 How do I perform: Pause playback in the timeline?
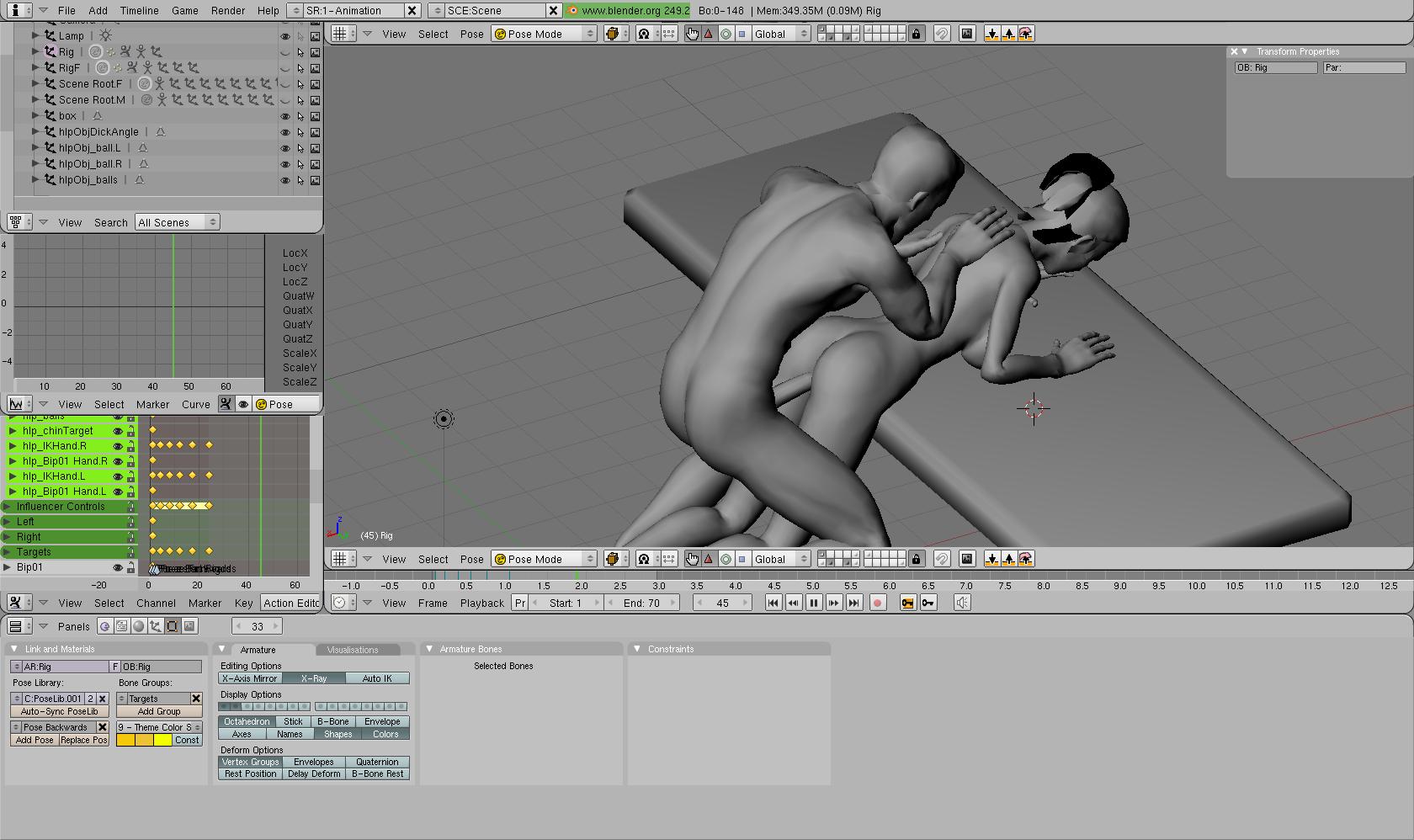813,603
